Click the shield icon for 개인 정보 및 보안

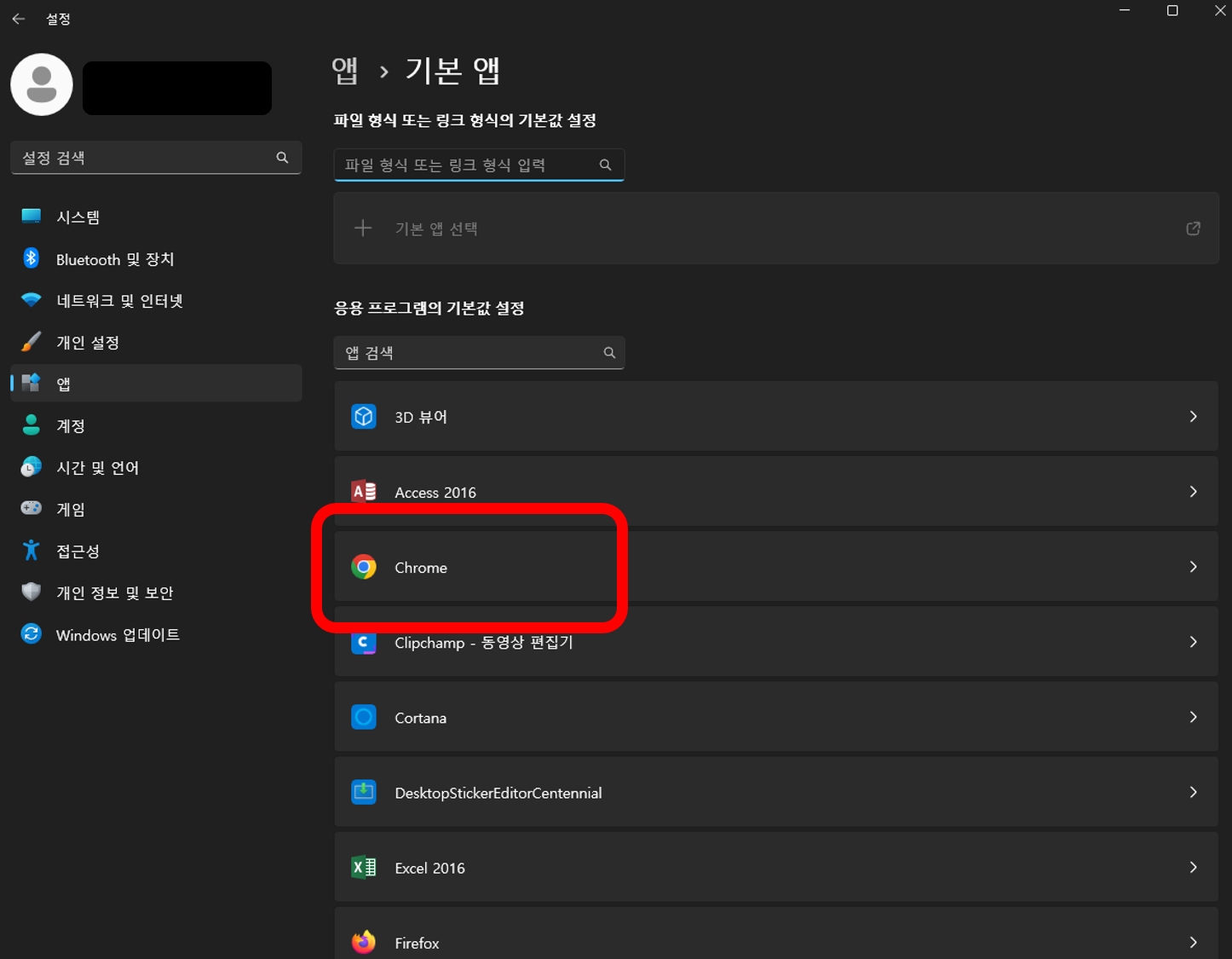32,592
